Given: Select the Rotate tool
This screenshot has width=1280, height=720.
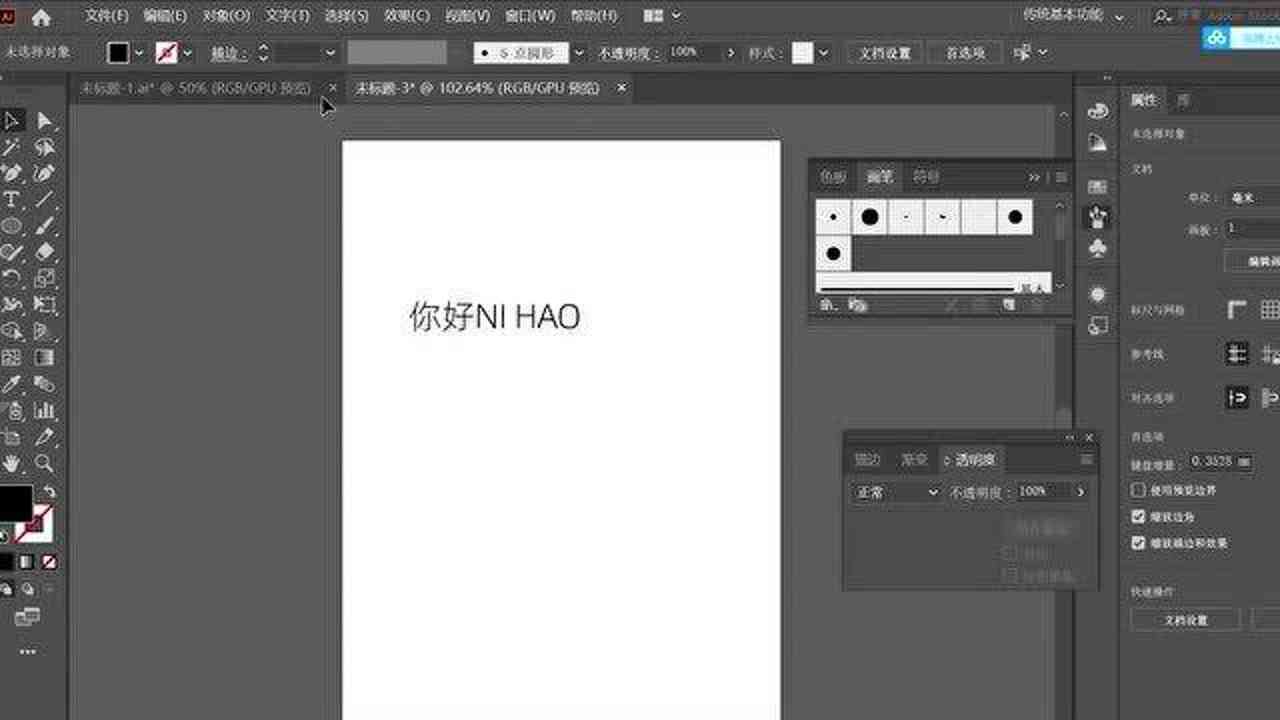Looking at the screenshot, I should 12,278.
